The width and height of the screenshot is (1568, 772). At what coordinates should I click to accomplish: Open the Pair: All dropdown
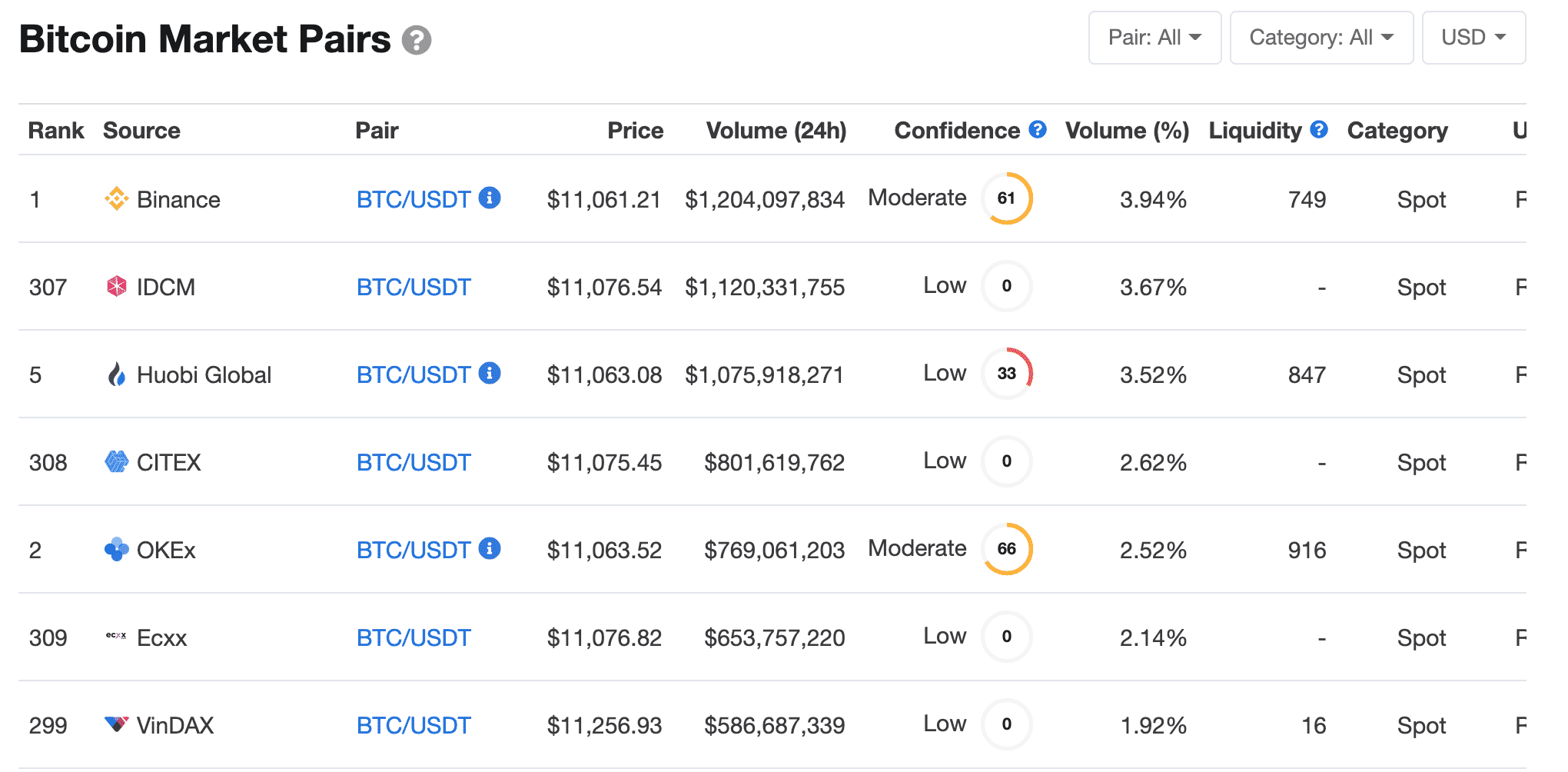tap(1154, 38)
